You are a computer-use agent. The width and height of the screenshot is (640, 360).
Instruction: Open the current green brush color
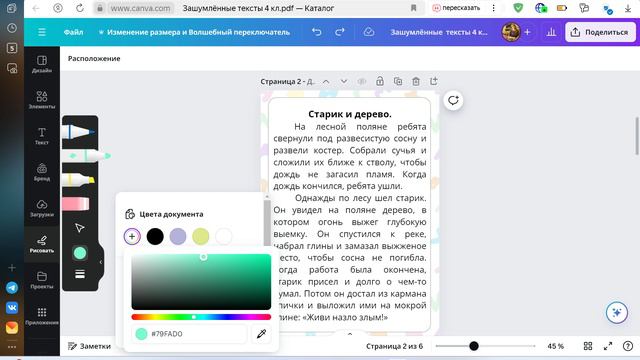[80, 253]
